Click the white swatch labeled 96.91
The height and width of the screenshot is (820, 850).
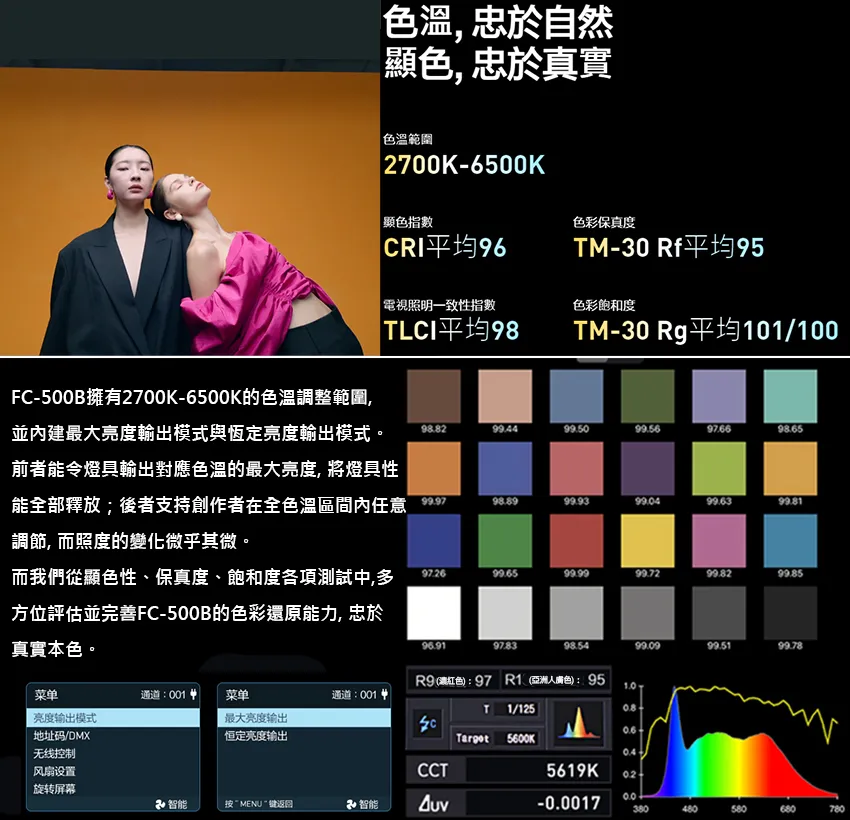[x=434, y=612]
